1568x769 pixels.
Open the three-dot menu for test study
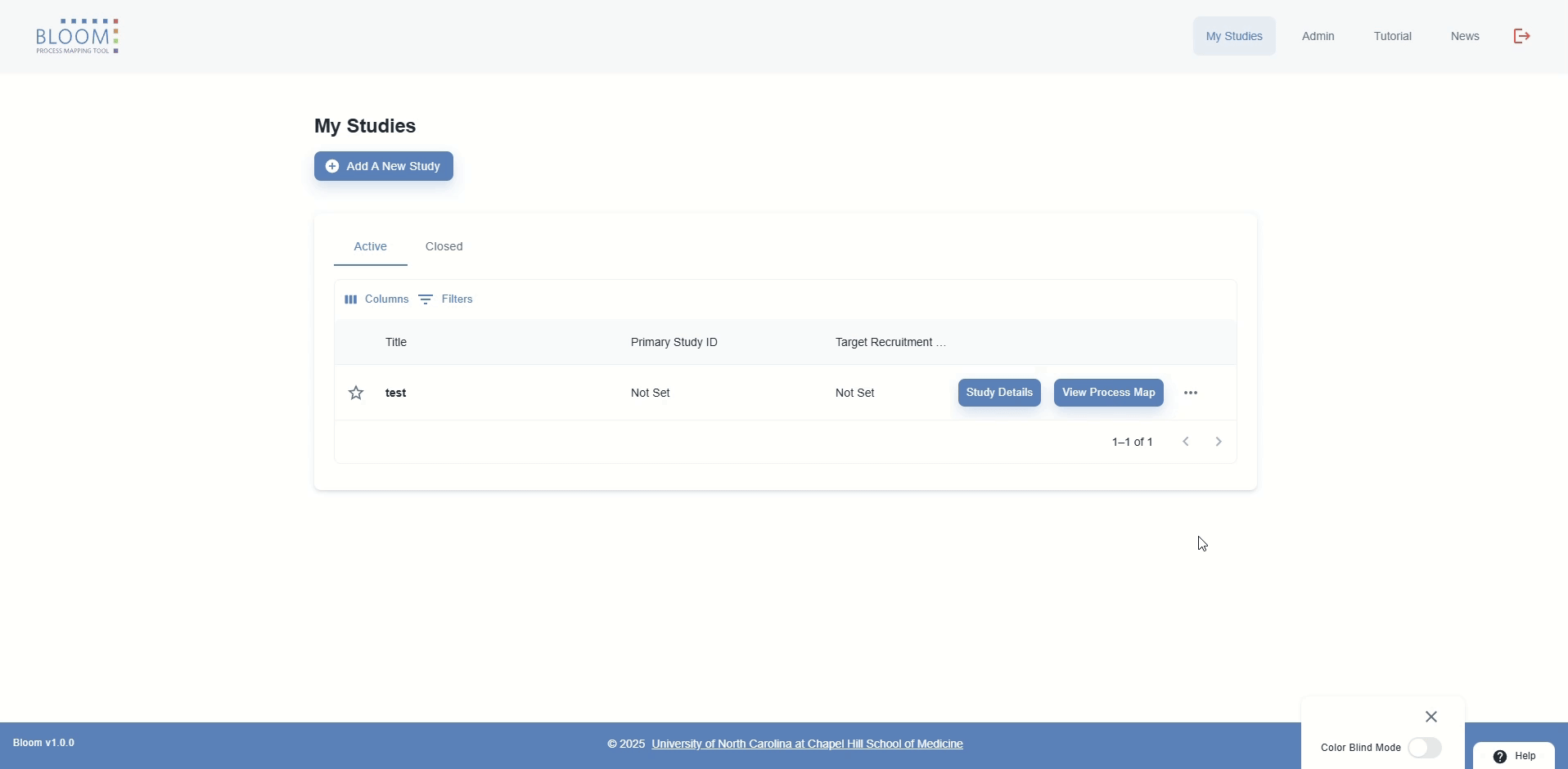(1190, 393)
